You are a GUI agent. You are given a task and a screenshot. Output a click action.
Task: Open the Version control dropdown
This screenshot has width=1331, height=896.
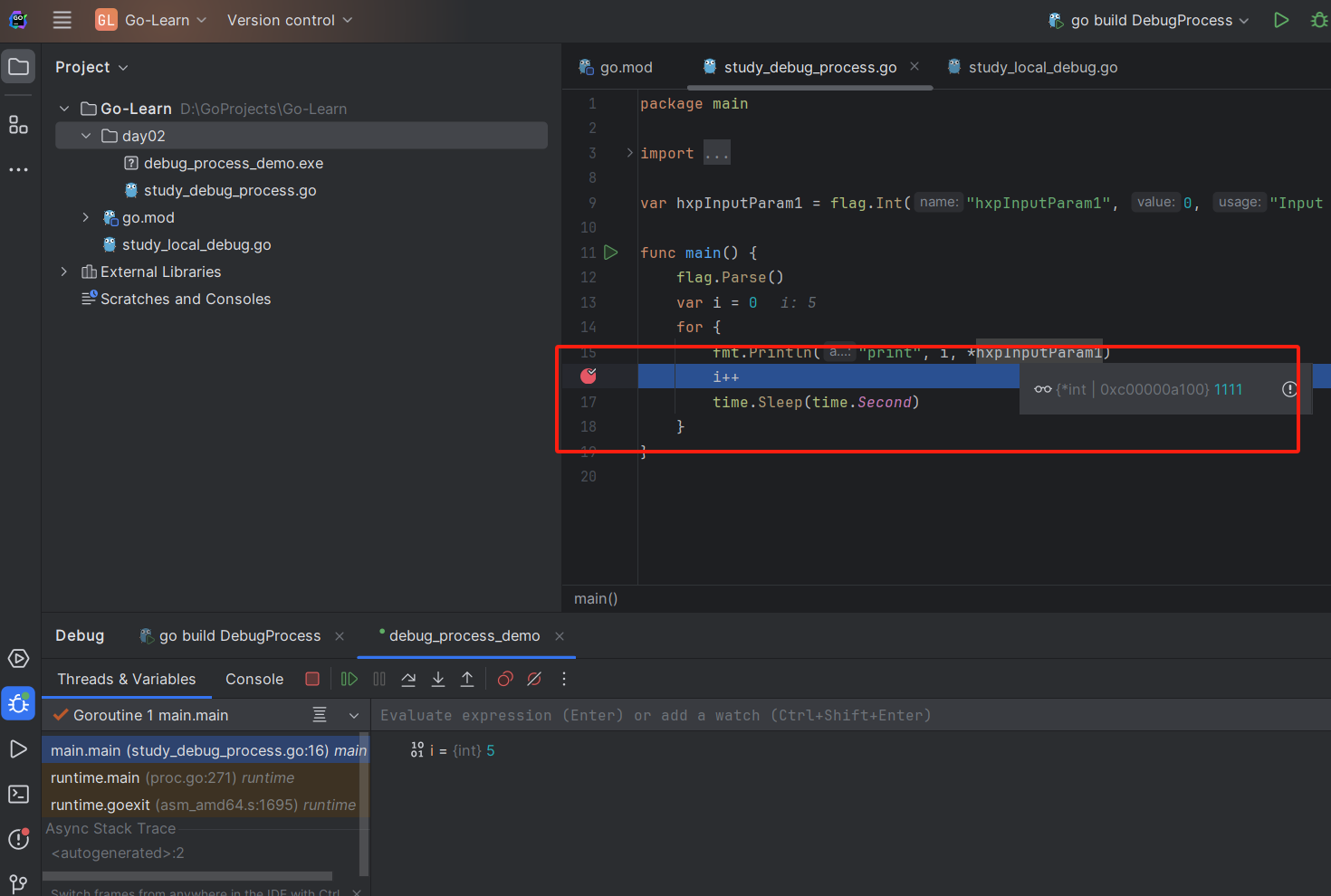click(290, 20)
